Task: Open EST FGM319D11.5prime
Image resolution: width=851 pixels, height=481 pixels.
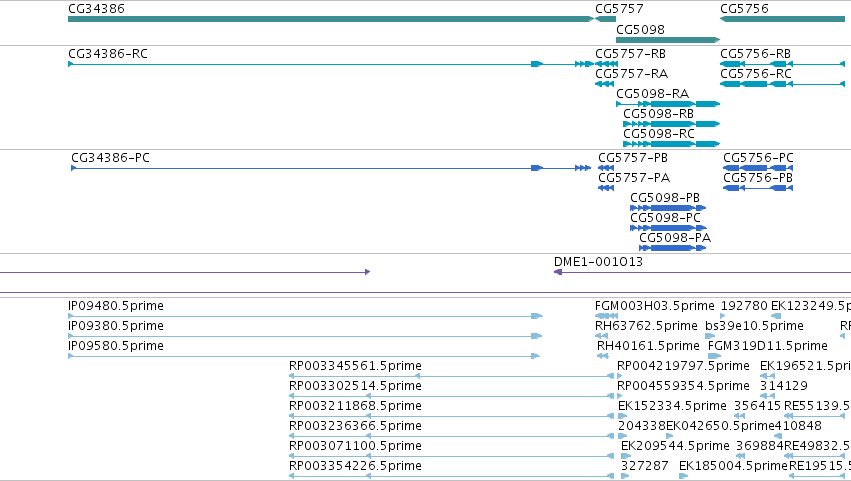Action: click(x=767, y=346)
